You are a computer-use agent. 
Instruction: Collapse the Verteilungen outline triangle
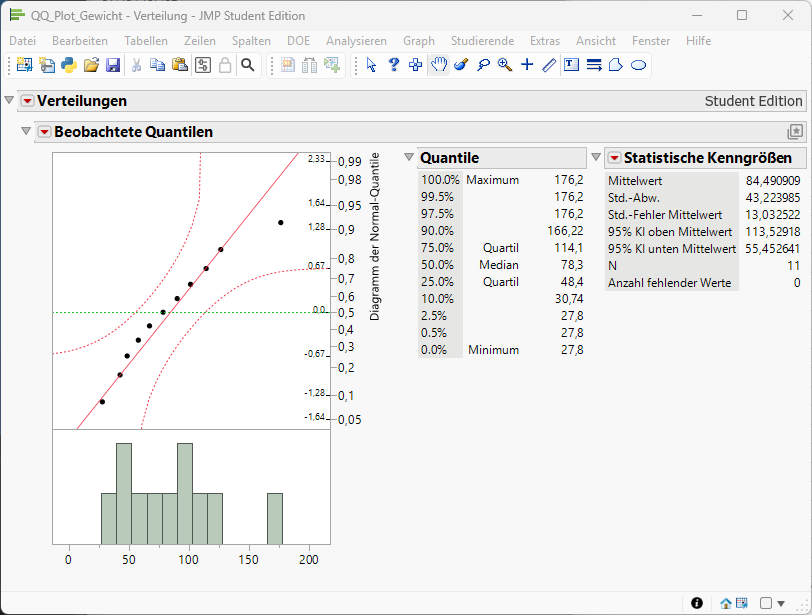click(x=10, y=101)
